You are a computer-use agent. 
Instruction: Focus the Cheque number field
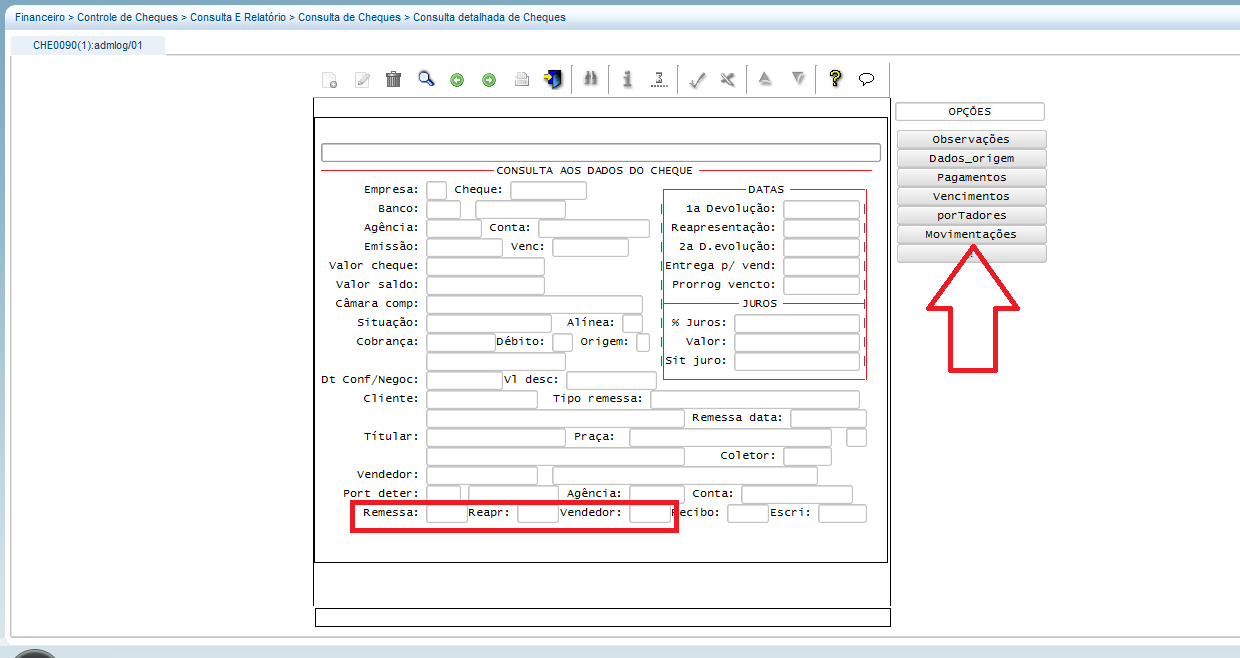coord(549,190)
